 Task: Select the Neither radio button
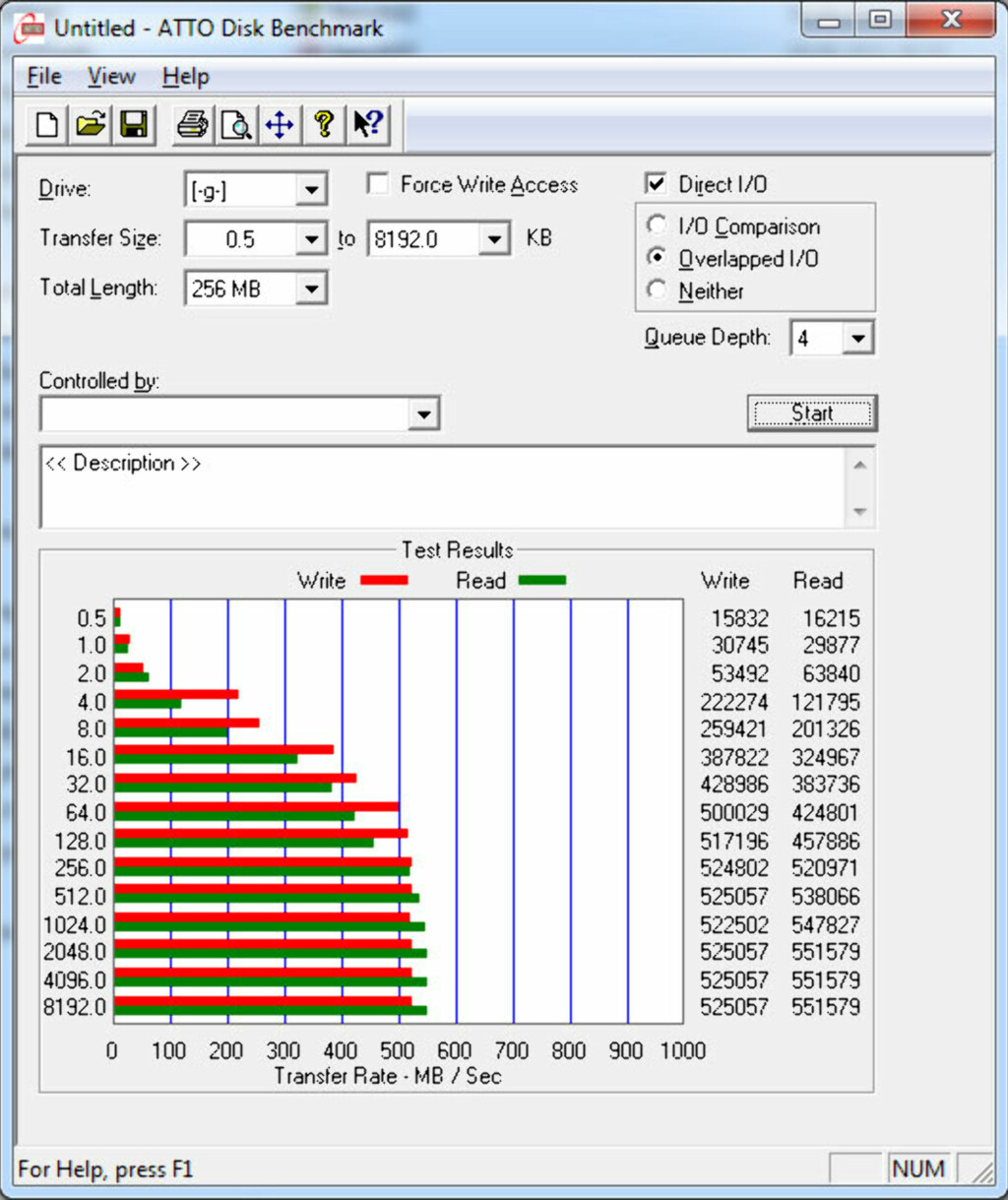coord(657,290)
